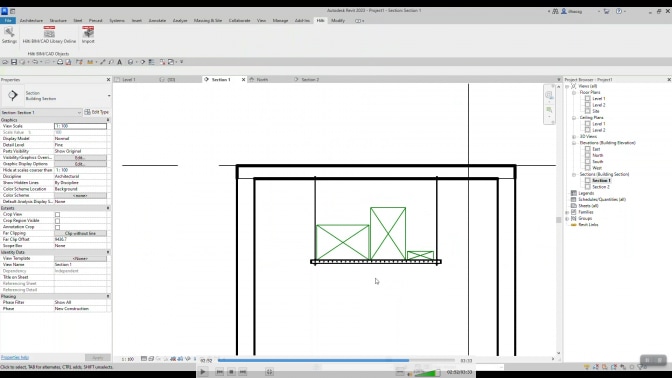Play the video with play button

coord(203,372)
